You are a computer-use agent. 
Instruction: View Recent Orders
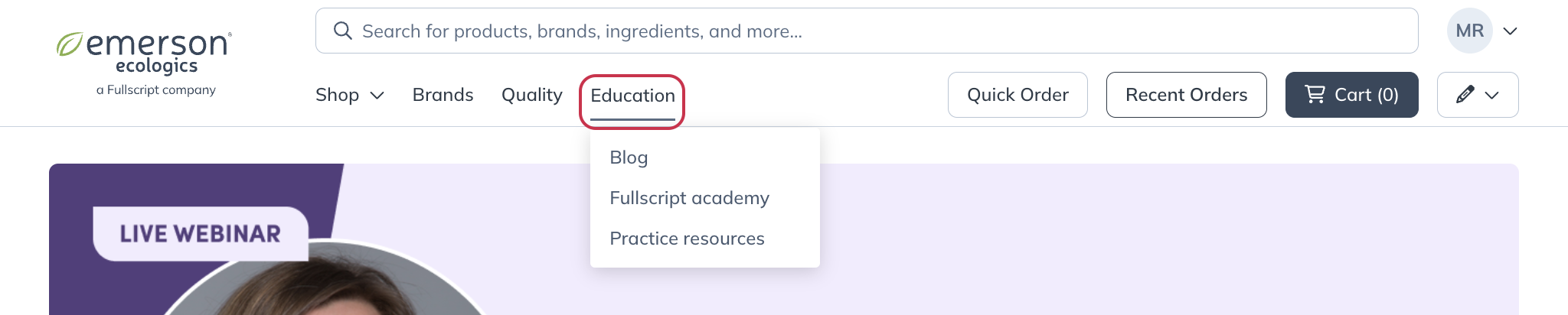1186,95
